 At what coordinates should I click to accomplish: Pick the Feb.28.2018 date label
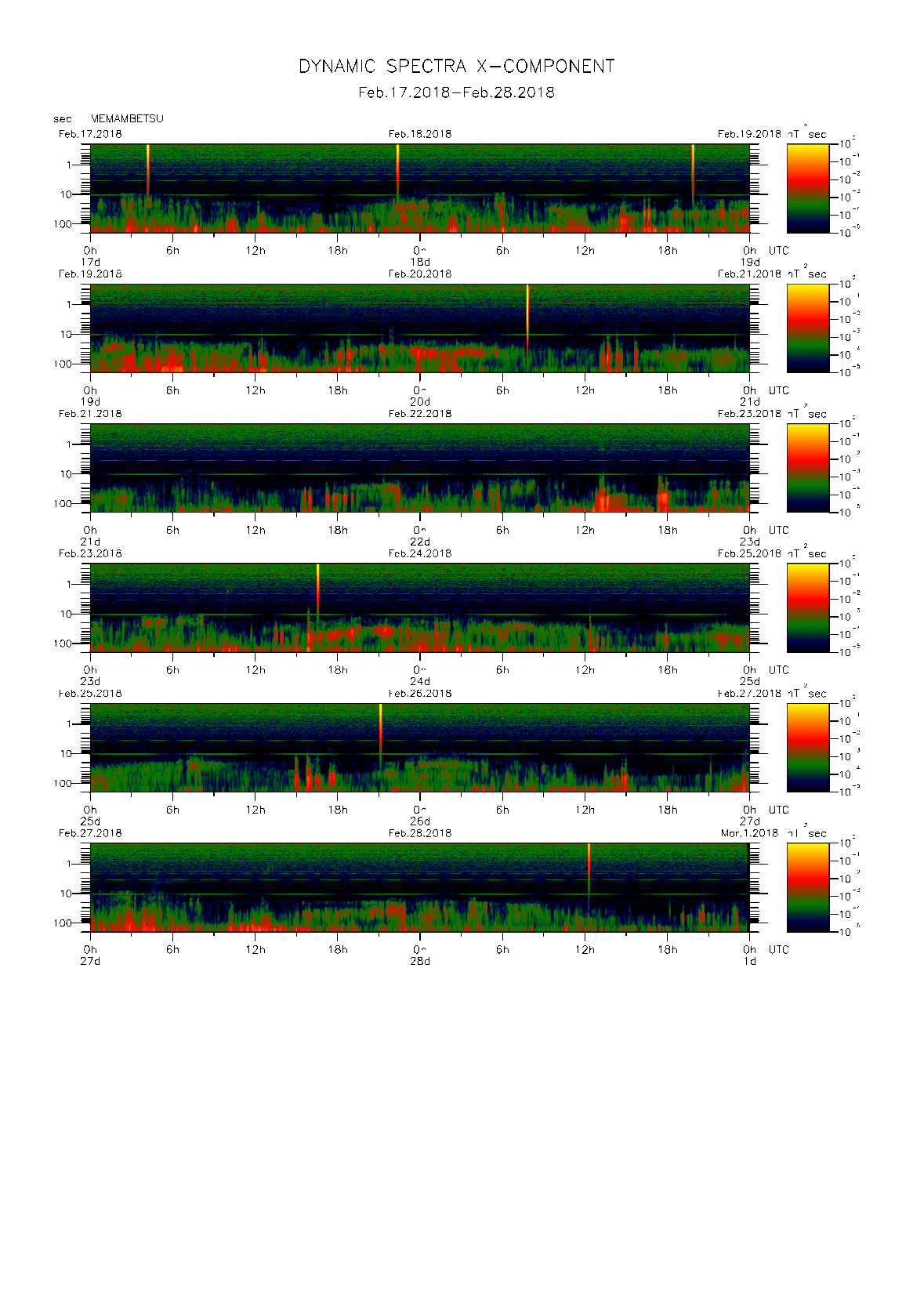tap(420, 833)
